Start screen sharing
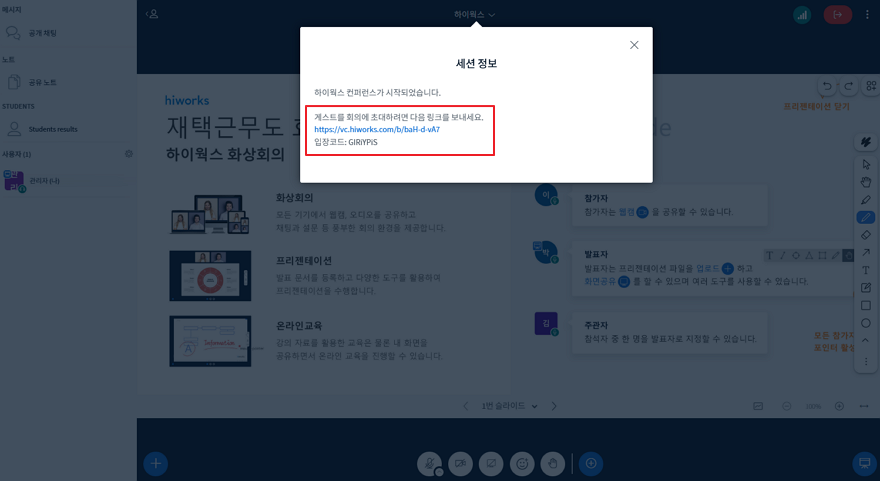 point(490,463)
